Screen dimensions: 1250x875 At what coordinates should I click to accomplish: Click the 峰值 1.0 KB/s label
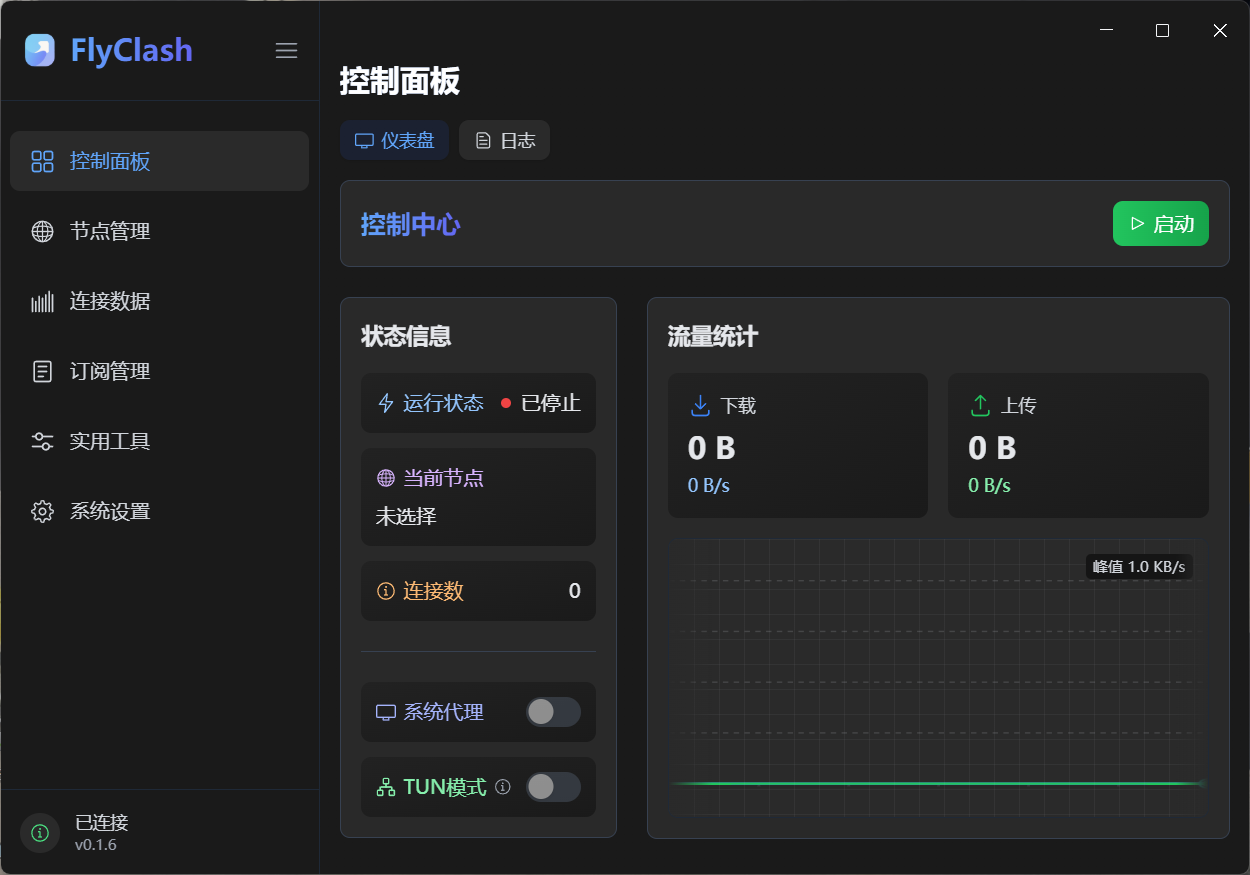pos(1139,567)
